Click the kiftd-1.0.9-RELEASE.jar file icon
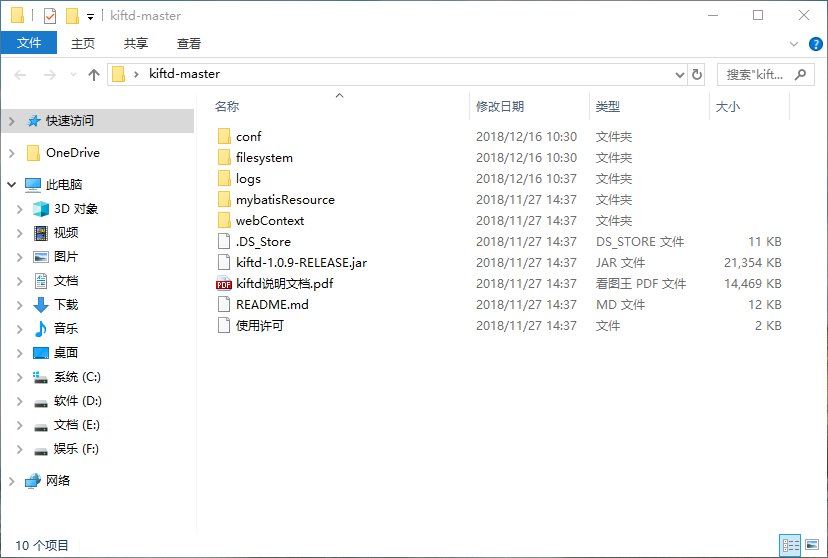 pos(224,262)
